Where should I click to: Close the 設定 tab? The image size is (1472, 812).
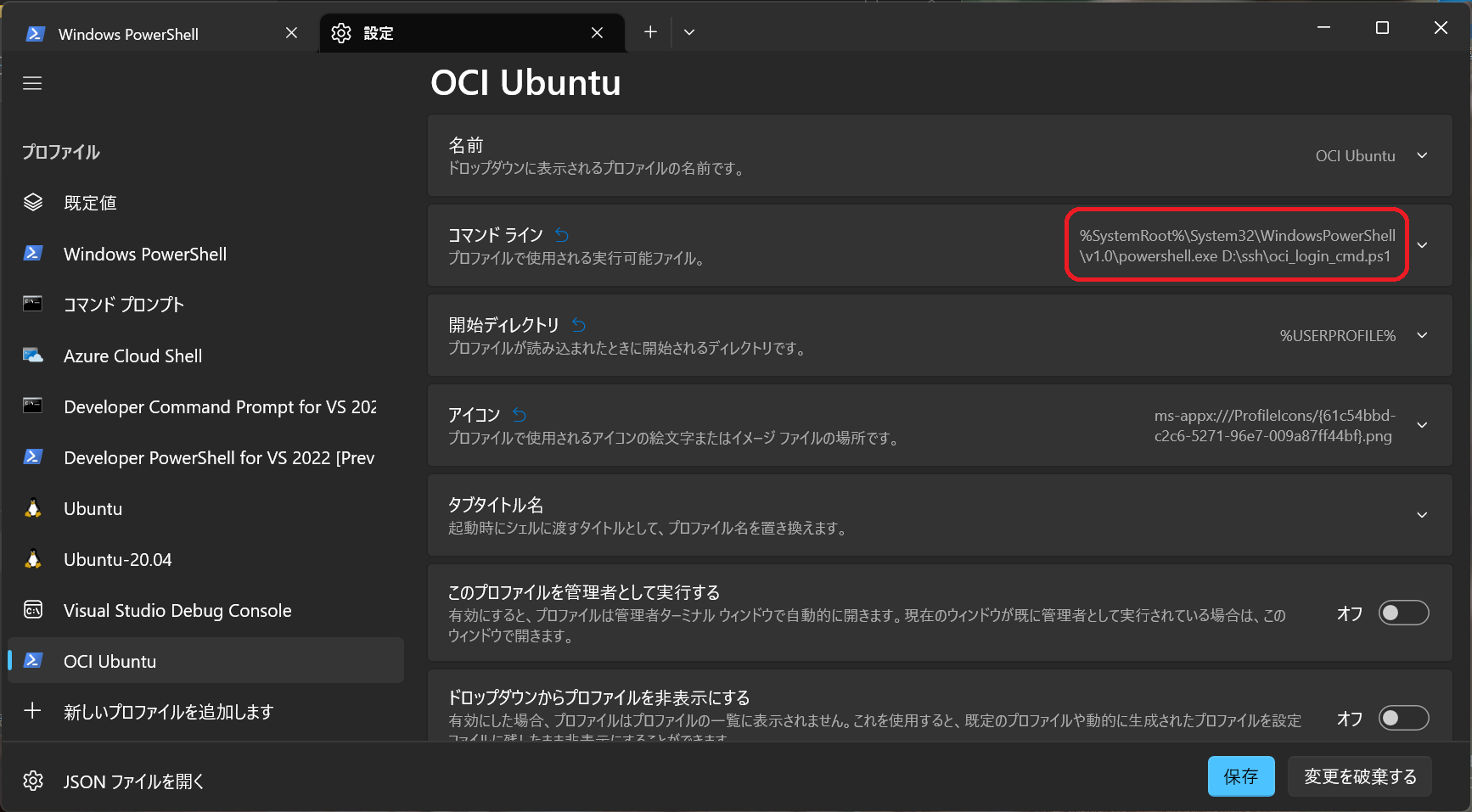(x=598, y=33)
